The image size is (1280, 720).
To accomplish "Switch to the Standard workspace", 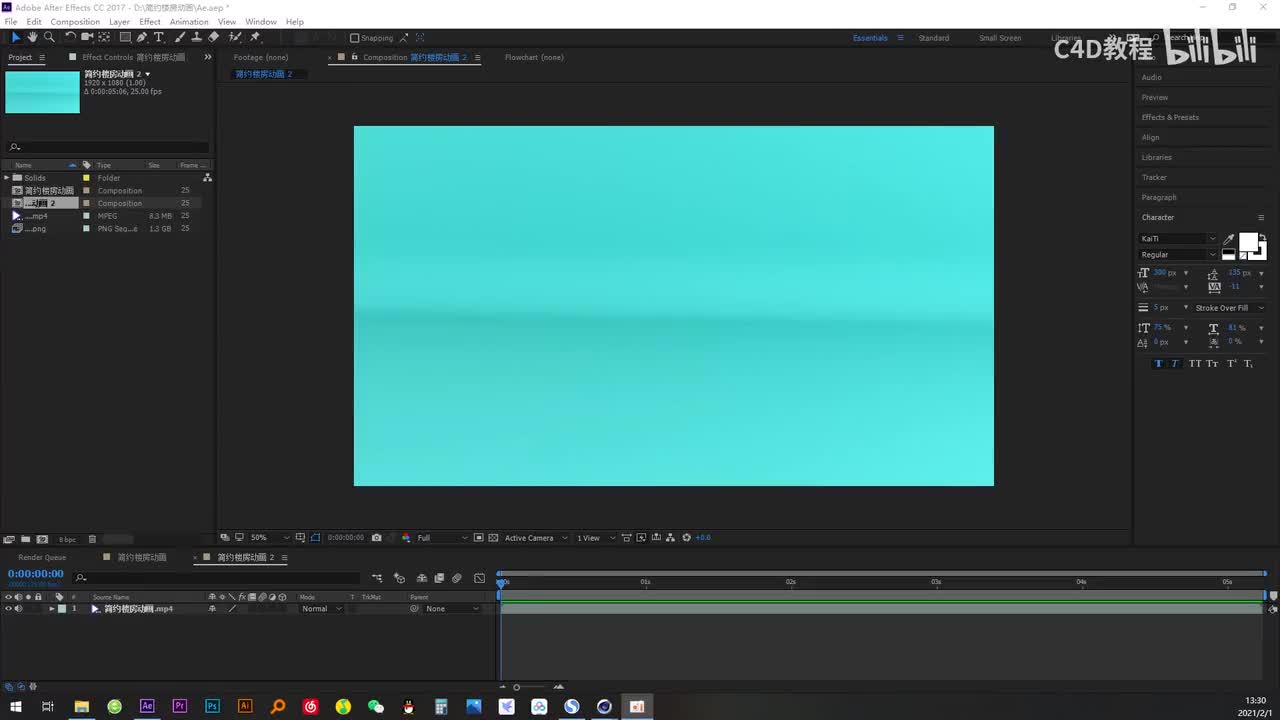I will click(933, 38).
